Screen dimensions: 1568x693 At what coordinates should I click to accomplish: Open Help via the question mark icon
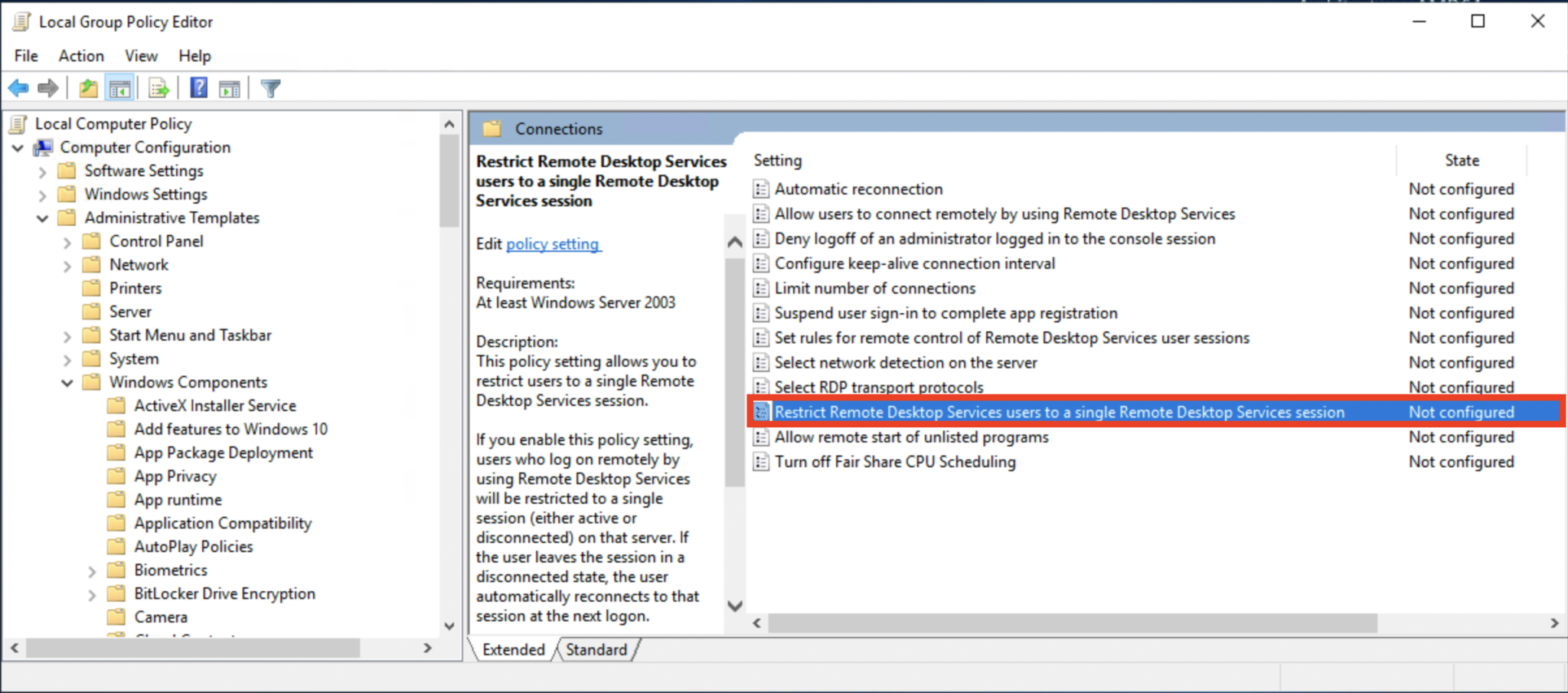[198, 87]
